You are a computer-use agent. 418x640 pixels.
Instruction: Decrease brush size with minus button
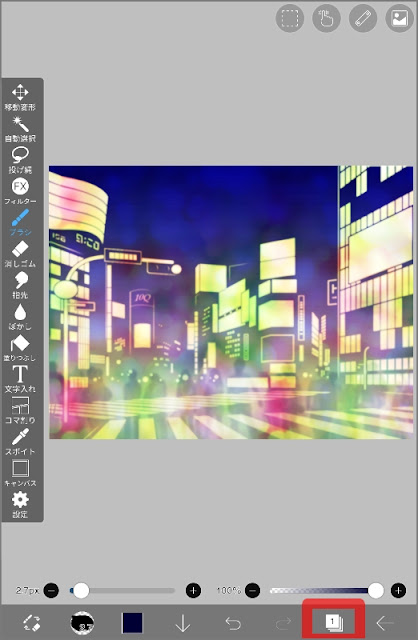point(51,590)
